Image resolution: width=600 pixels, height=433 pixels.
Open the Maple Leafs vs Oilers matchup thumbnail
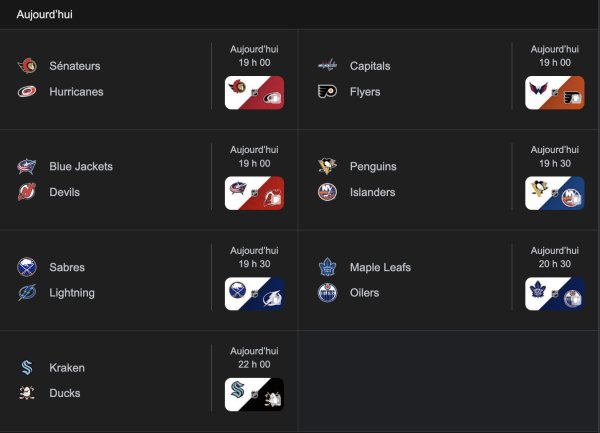point(554,294)
